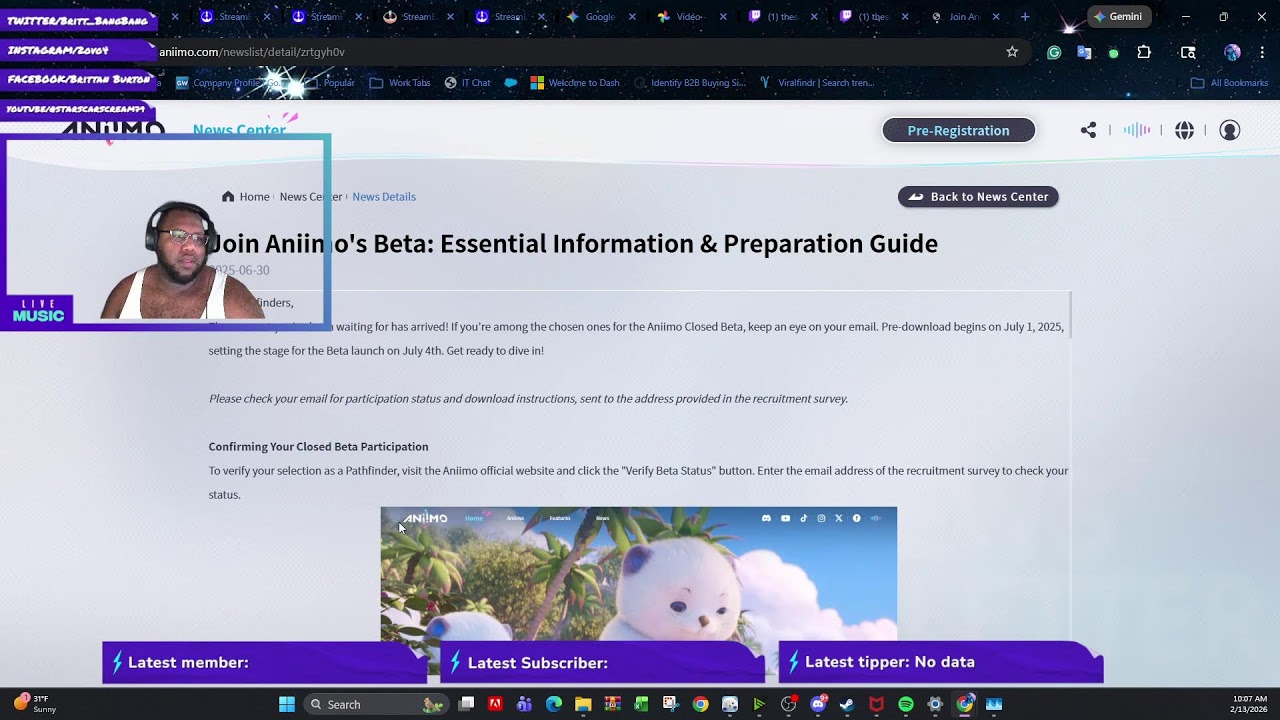The width and height of the screenshot is (1280, 720).
Task: Open the Viralfindr bookmark
Action: pos(816,83)
